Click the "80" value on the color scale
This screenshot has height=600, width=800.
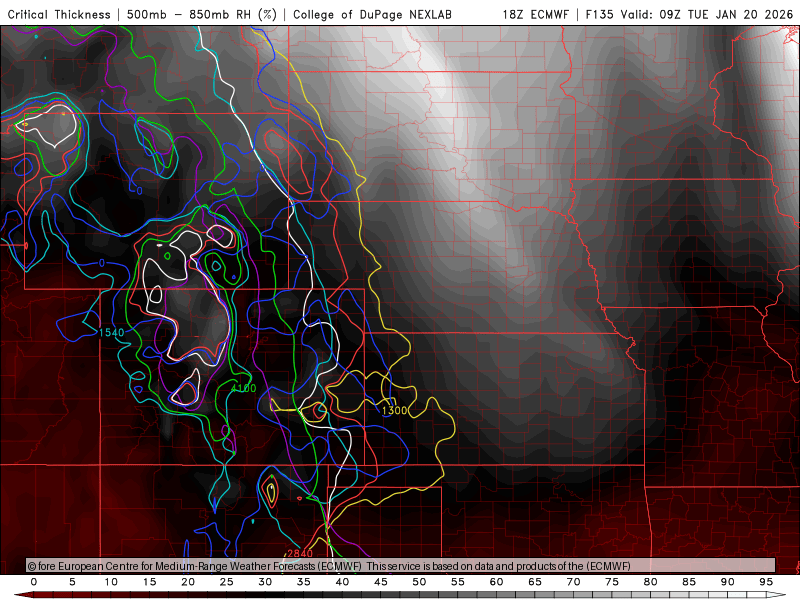[651, 582]
